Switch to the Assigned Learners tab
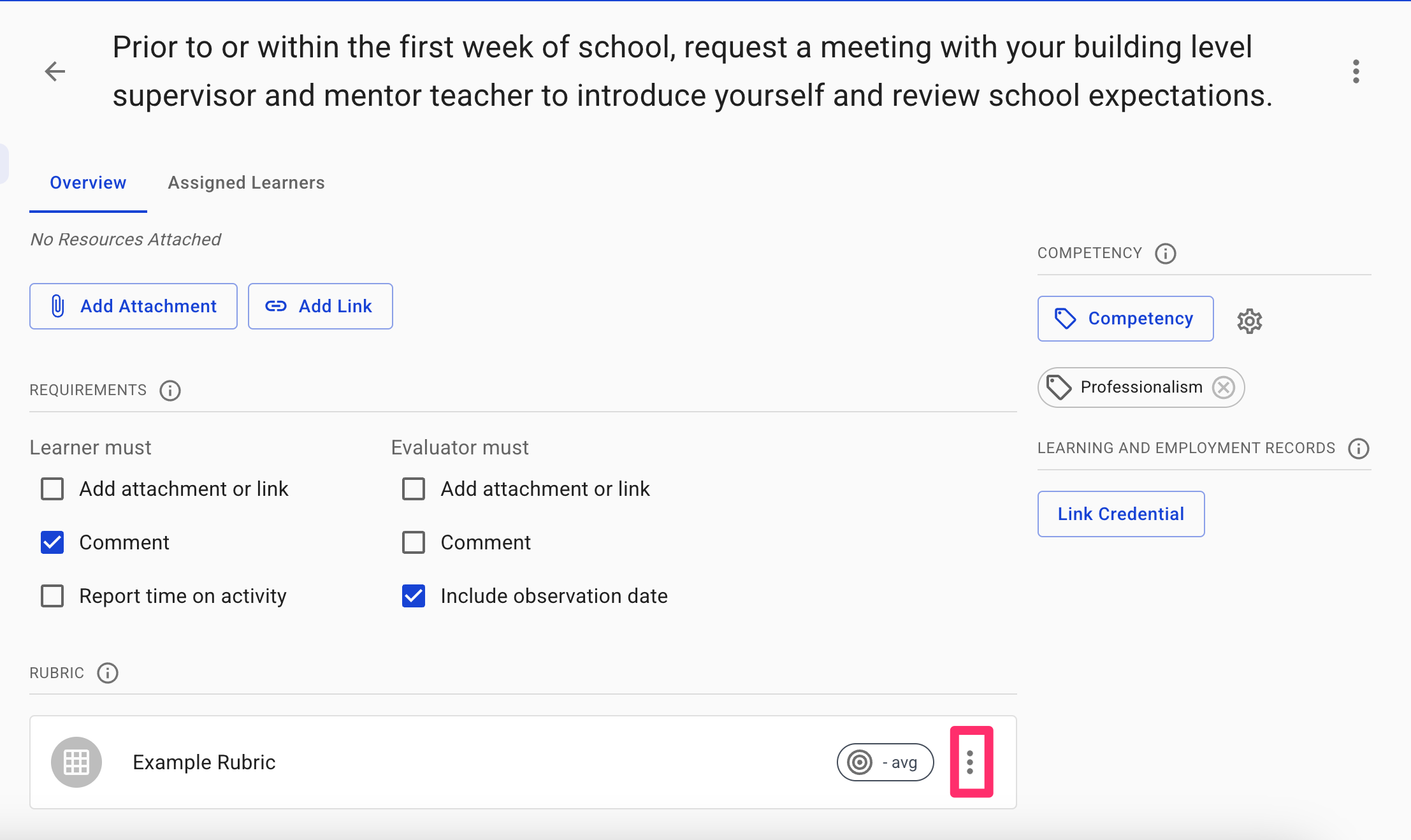 (x=245, y=183)
